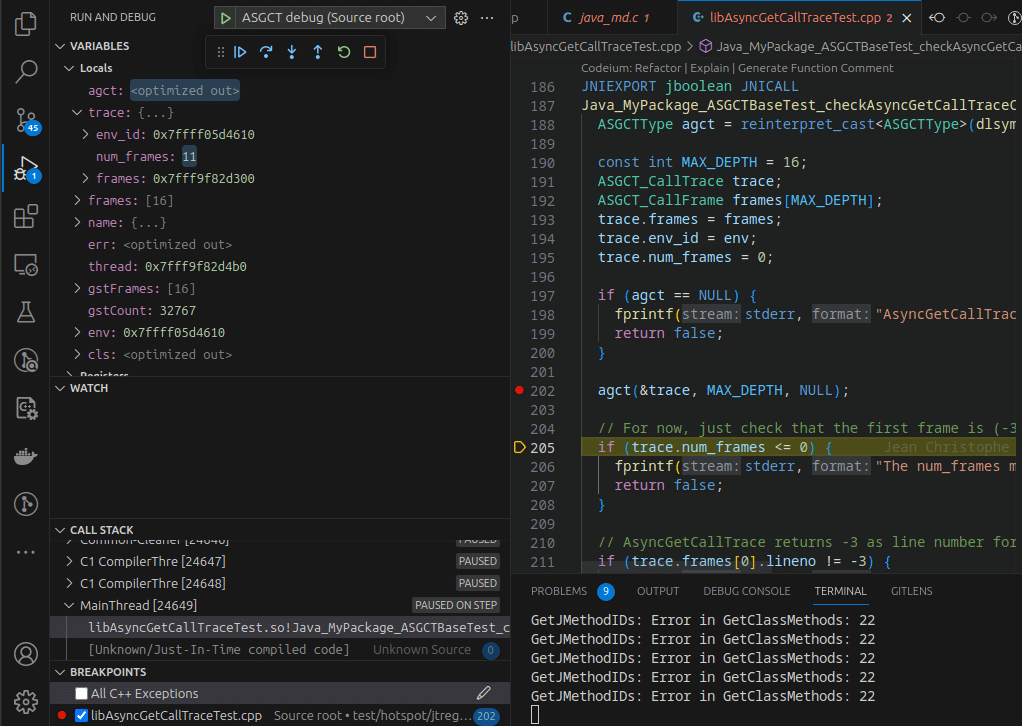Step Over in debug toolbar
Image resolution: width=1022 pixels, height=726 pixels.
point(266,52)
